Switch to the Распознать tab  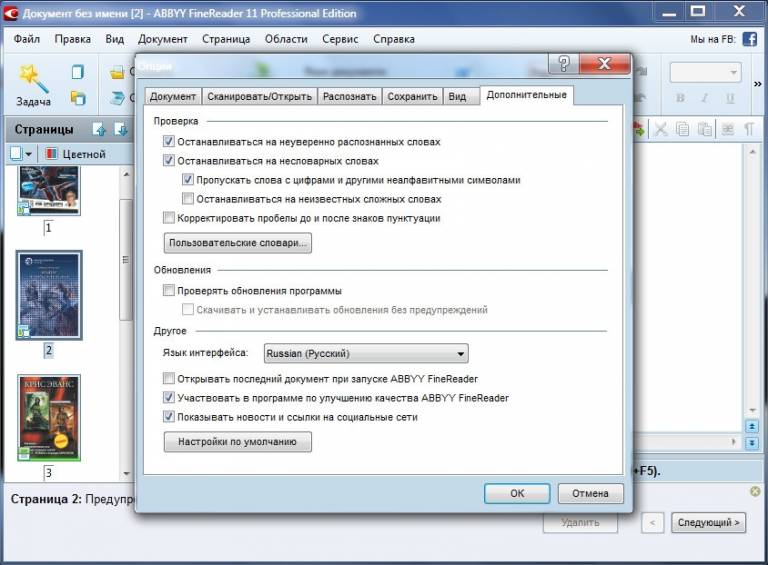click(x=350, y=96)
